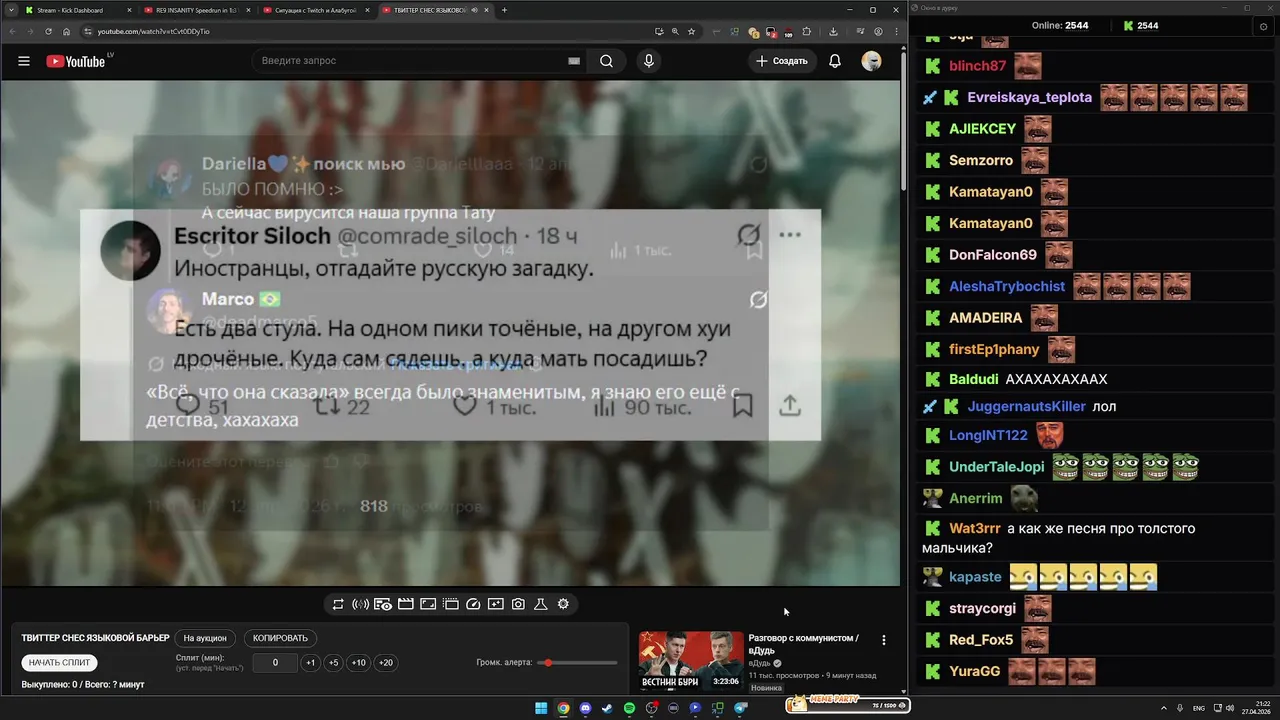This screenshot has height=720, width=1280.
Task: Bookmark the Escritor Siloch tweet
Action: tap(742, 406)
